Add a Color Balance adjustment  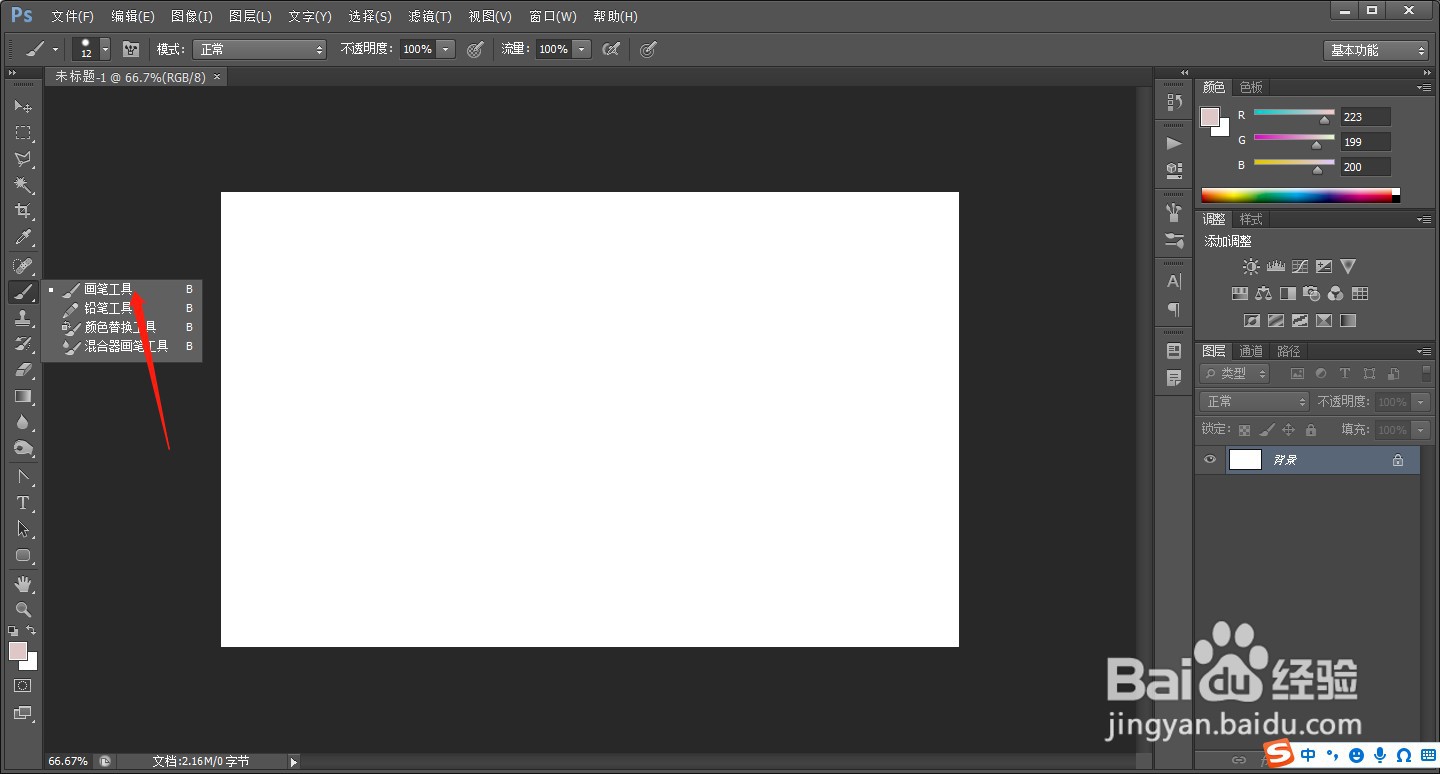tap(1264, 294)
